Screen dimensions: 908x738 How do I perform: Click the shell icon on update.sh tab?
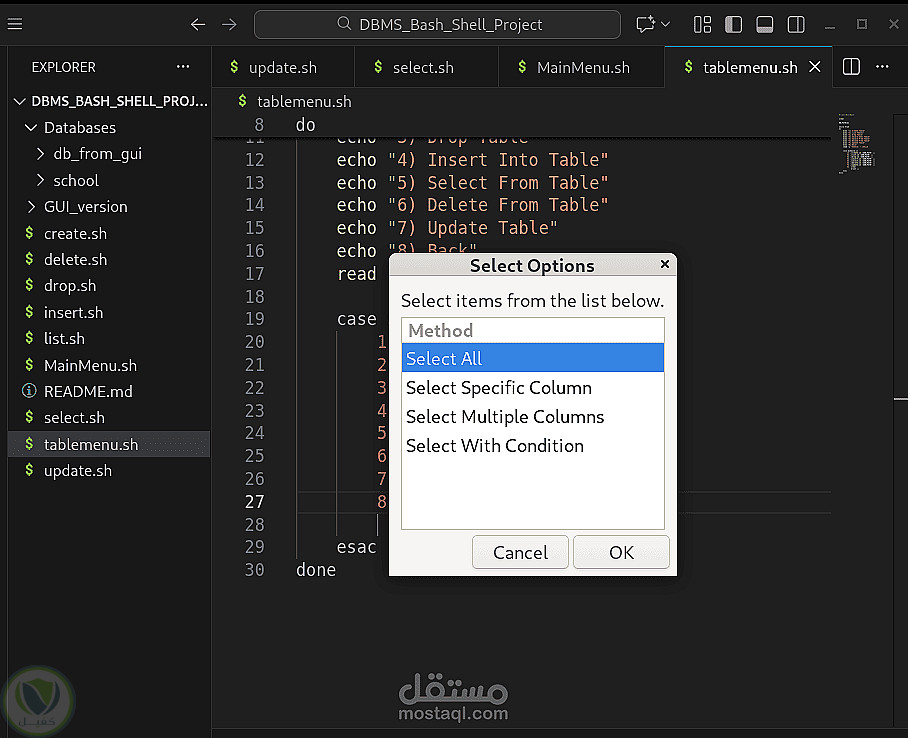click(234, 67)
